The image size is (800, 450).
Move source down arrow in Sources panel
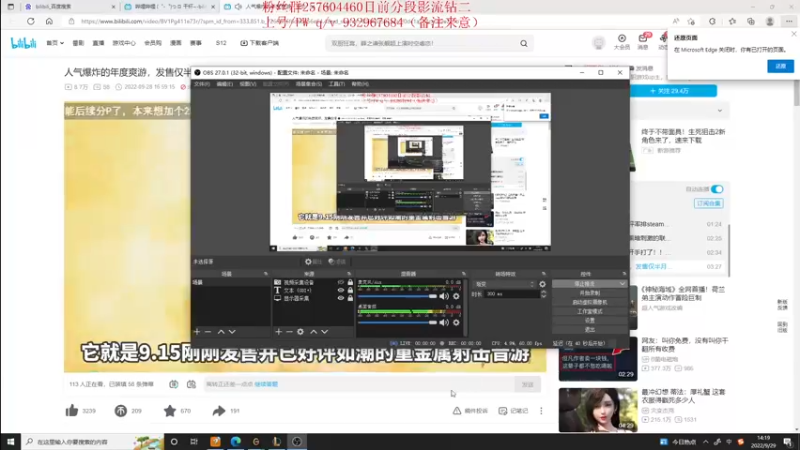click(324, 332)
